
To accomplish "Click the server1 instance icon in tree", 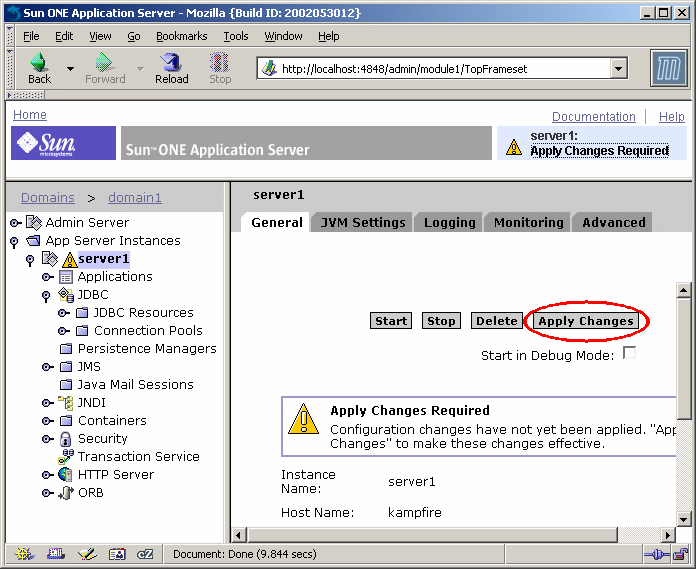I will pyautogui.click(x=50, y=259).
